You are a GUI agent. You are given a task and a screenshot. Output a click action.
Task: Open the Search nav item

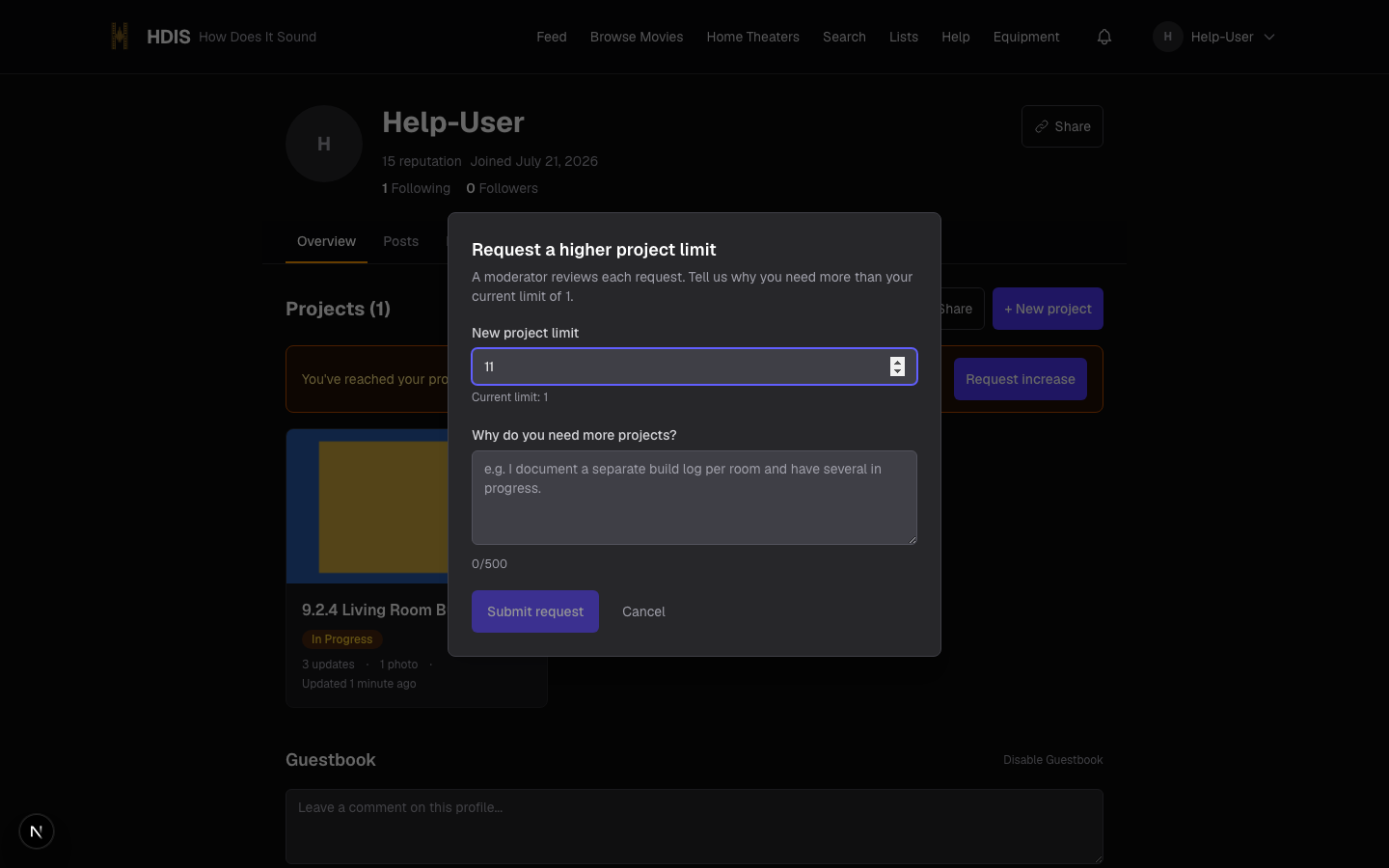tap(844, 37)
